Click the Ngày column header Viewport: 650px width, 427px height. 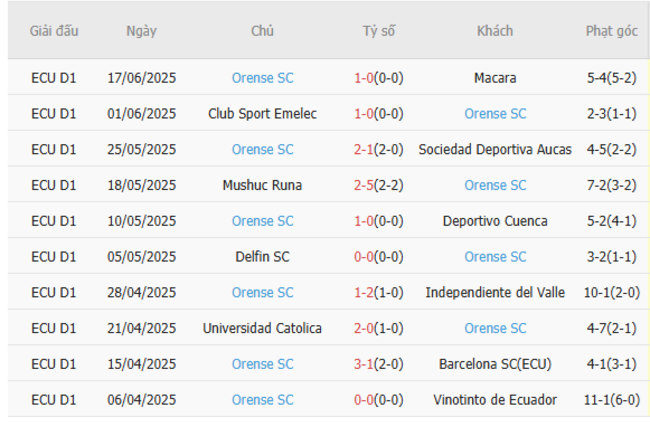tap(141, 31)
